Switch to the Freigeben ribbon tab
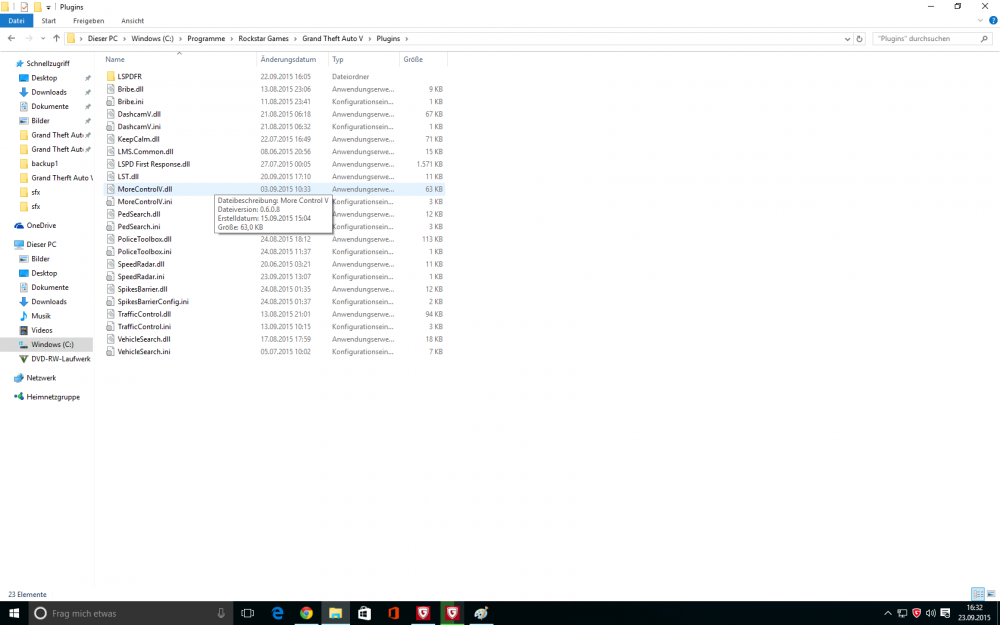The height and width of the screenshot is (625, 1000). point(88,21)
